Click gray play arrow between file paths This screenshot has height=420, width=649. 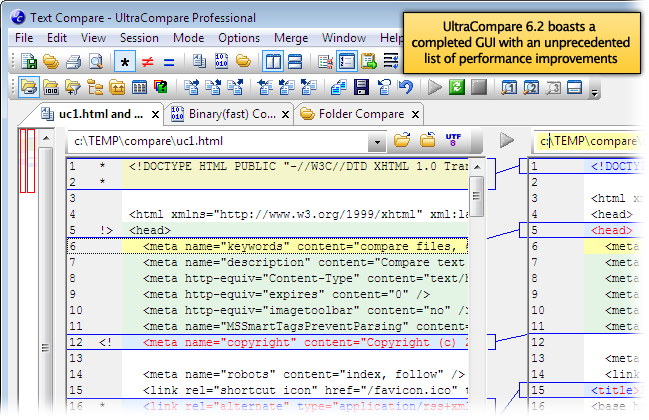[x=507, y=140]
